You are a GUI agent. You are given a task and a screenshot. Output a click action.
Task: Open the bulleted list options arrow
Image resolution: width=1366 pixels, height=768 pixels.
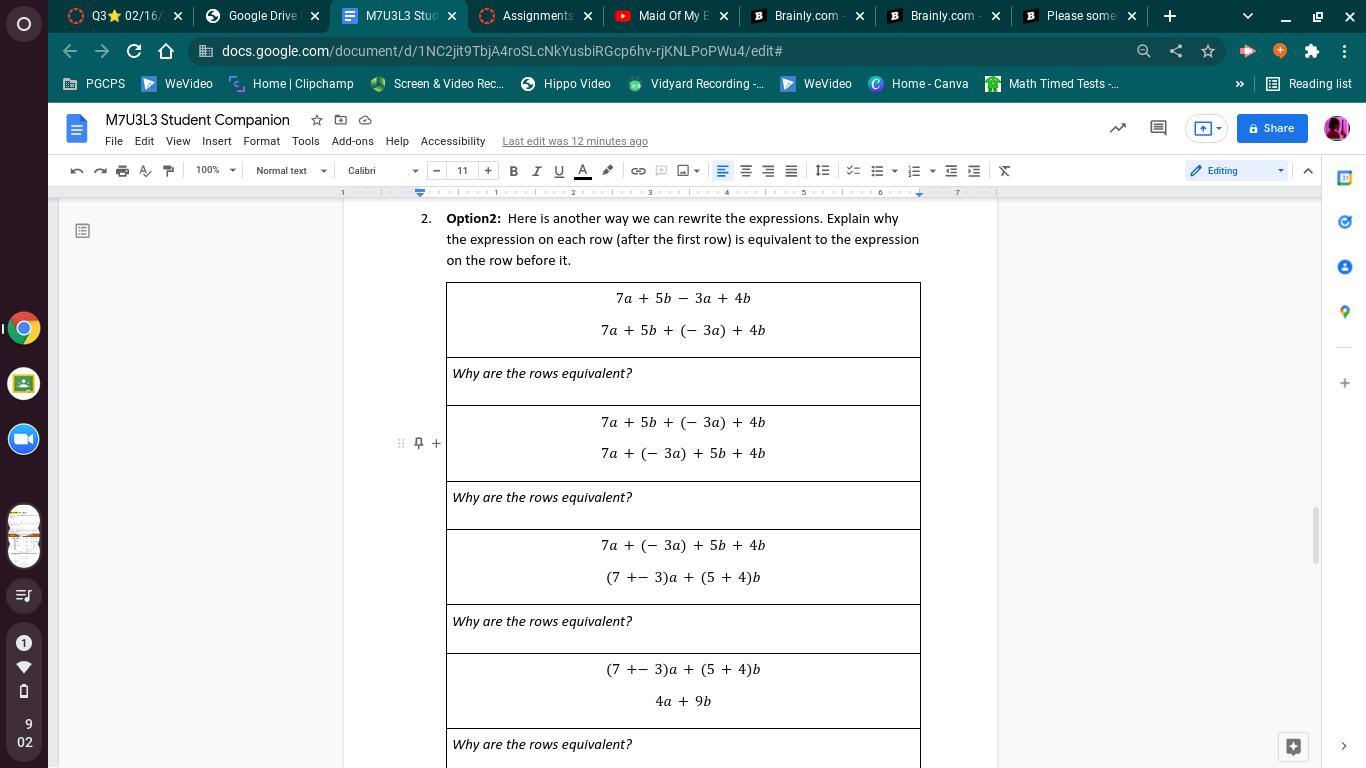point(894,171)
